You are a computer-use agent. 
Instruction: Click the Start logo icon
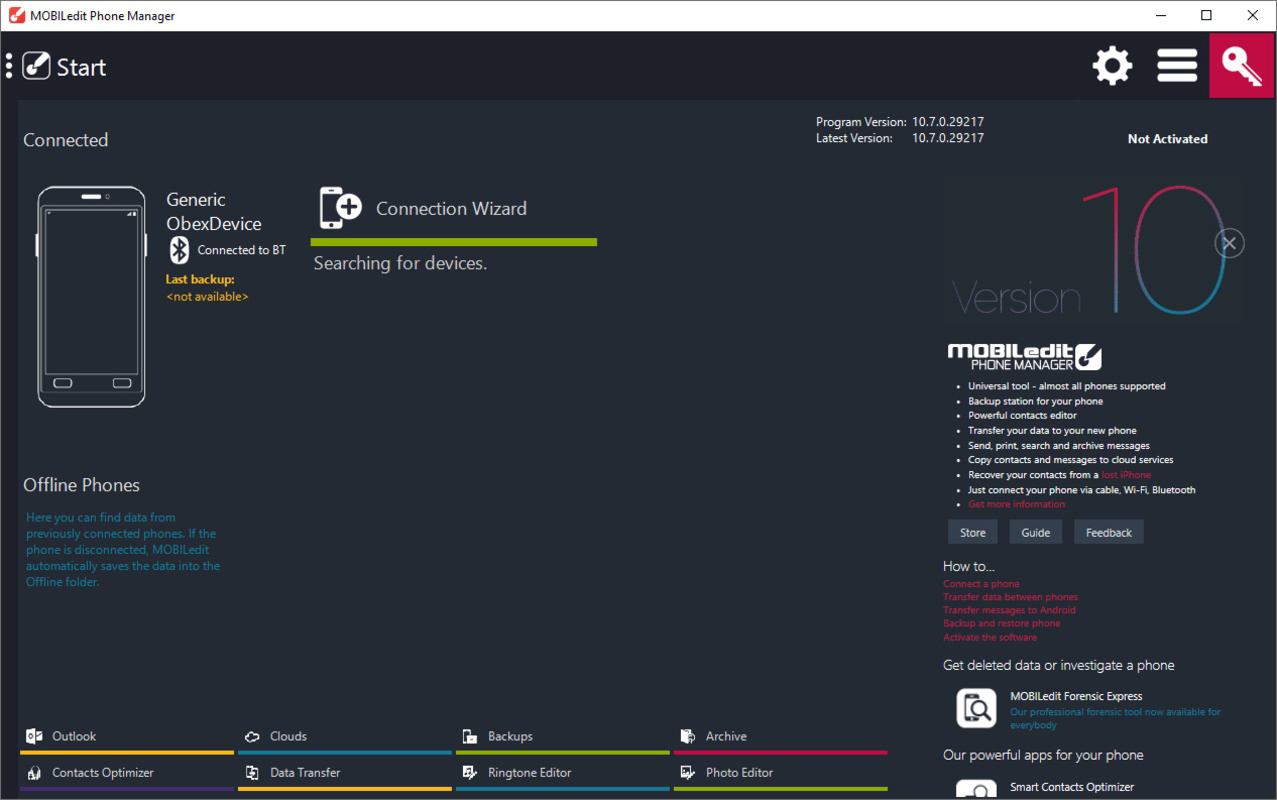pyautogui.click(x=36, y=66)
